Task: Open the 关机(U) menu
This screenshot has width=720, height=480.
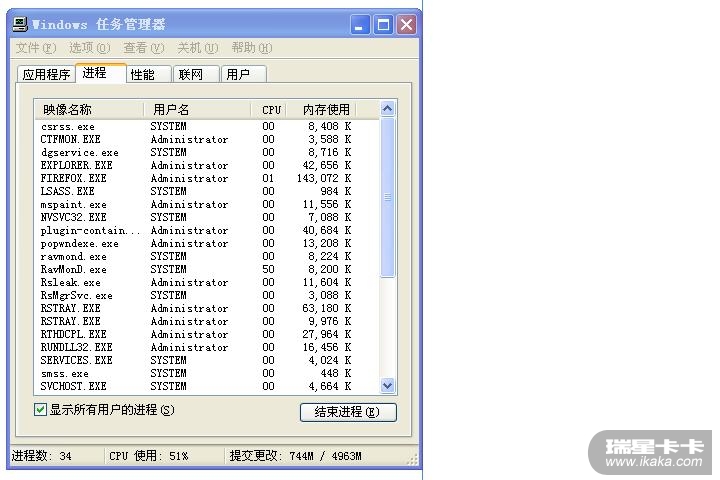Action: (x=197, y=48)
